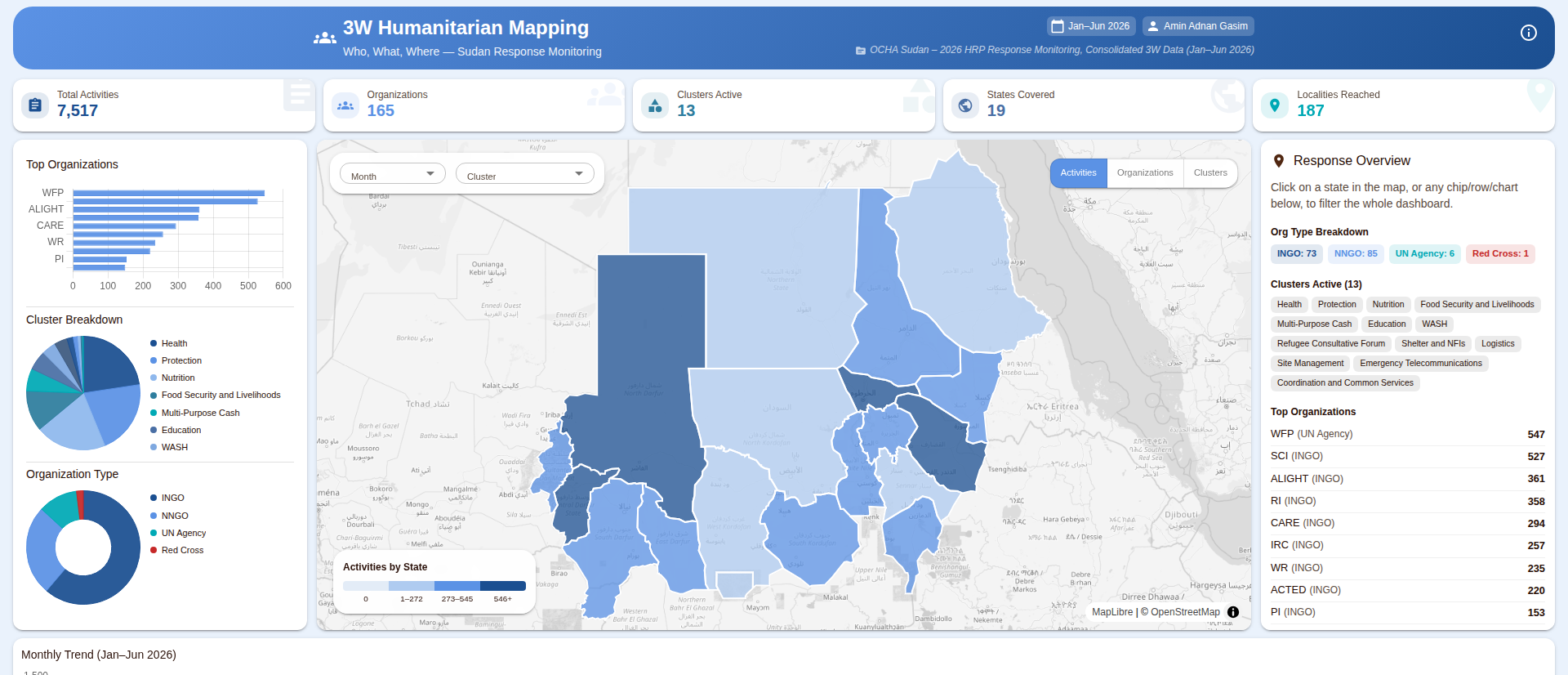Click the calendar icon in Jan–Jun 2026 chip
This screenshot has height=675, width=1568.
point(1058,26)
